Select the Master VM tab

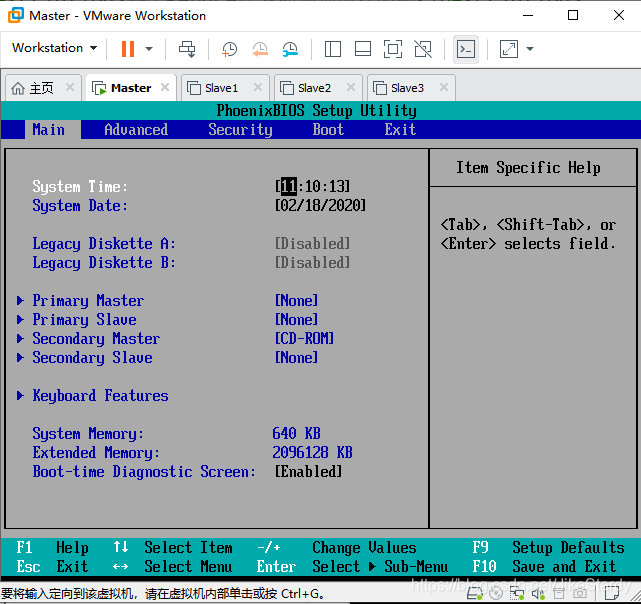[131, 88]
